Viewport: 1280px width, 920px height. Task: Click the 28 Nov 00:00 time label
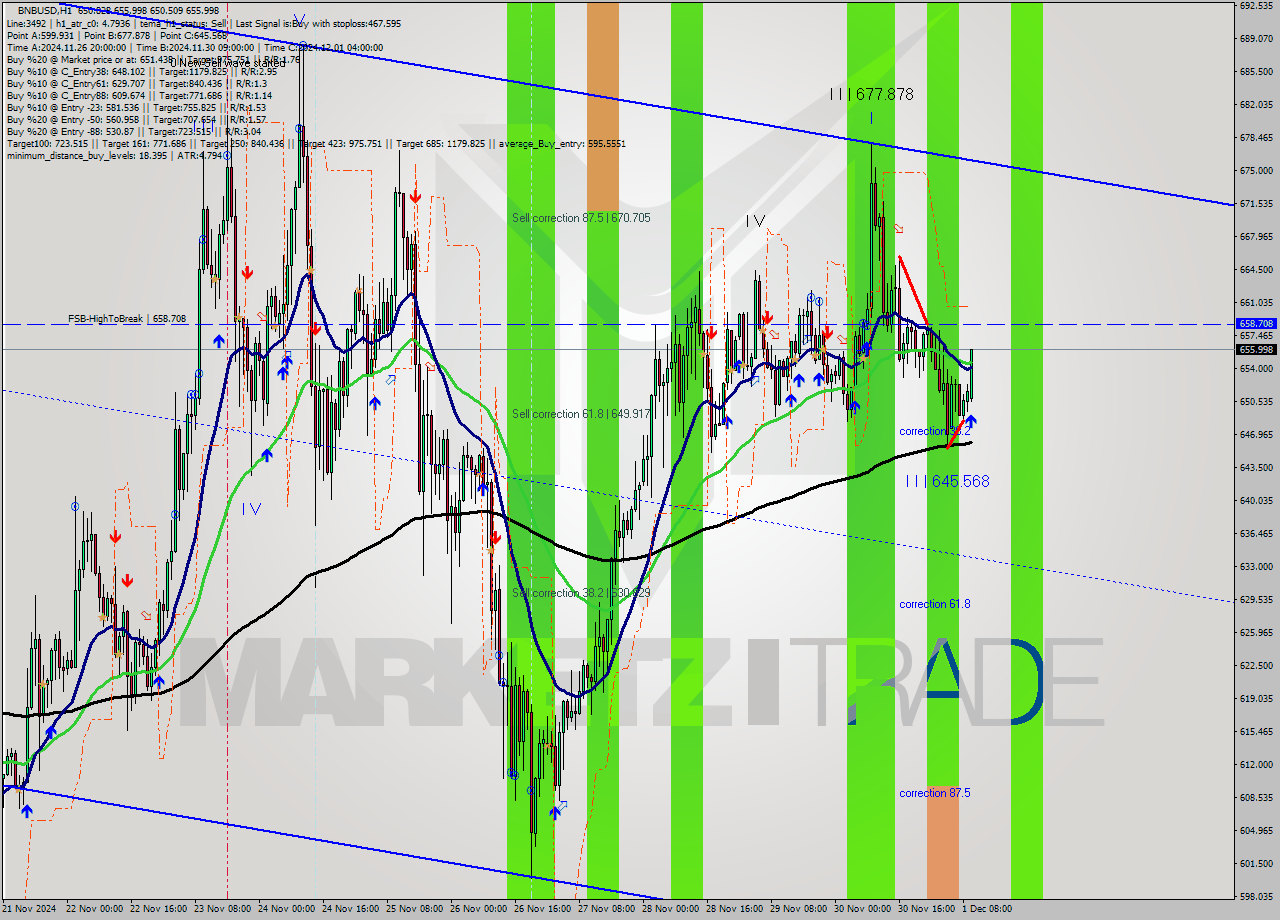(x=672, y=909)
